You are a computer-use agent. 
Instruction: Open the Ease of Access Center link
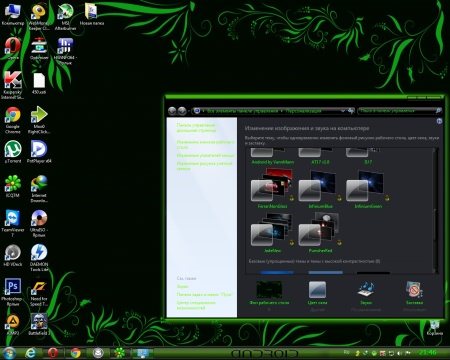click(196, 305)
